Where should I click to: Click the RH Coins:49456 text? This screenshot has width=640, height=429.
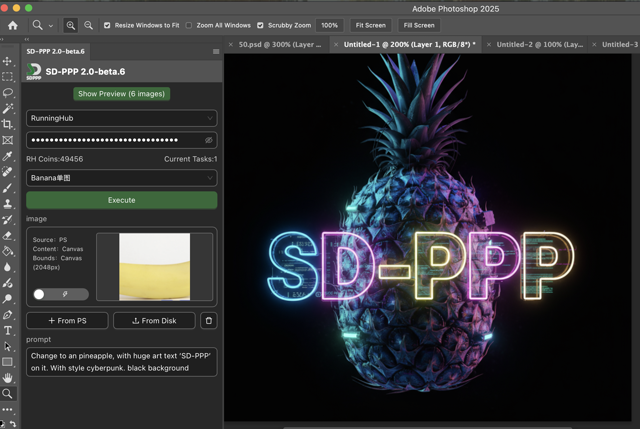pos(55,159)
